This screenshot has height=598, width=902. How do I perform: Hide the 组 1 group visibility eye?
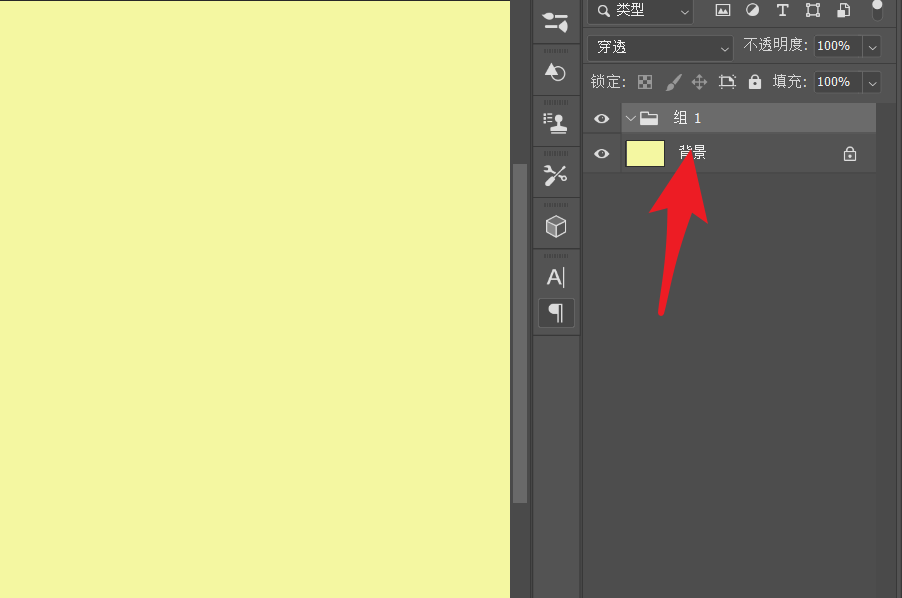pos(601,119)
